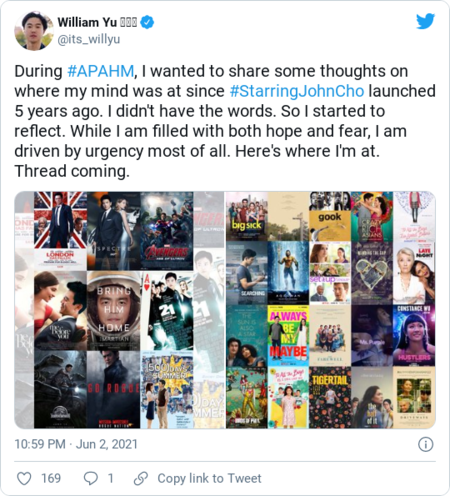Copy link to Tweet

pyautogui.click(x=209, y=479)
